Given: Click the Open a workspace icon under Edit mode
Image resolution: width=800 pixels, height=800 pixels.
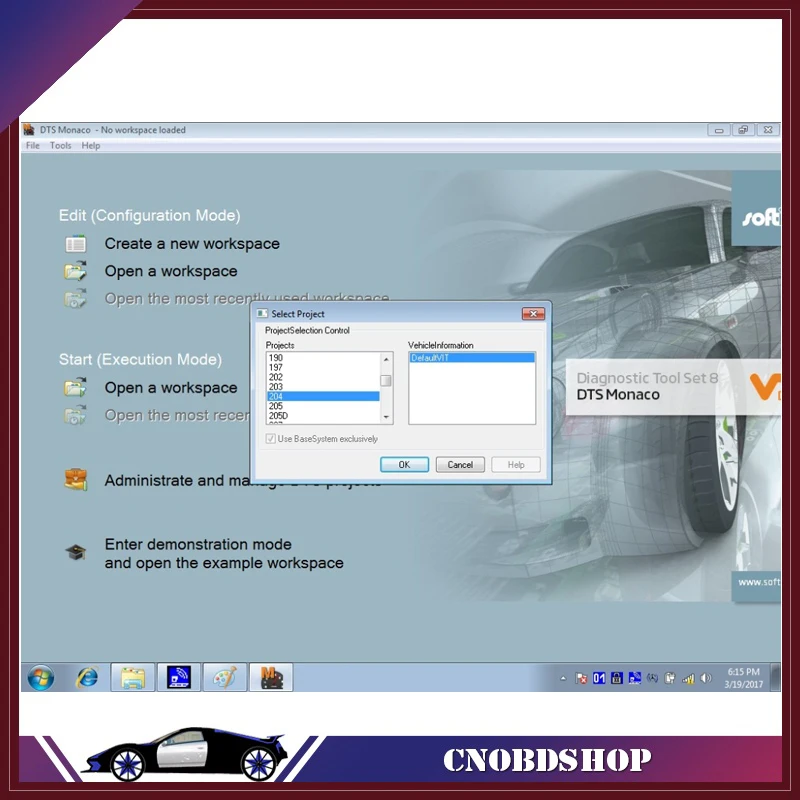Looking at the screenshot, I should (76, 271).
